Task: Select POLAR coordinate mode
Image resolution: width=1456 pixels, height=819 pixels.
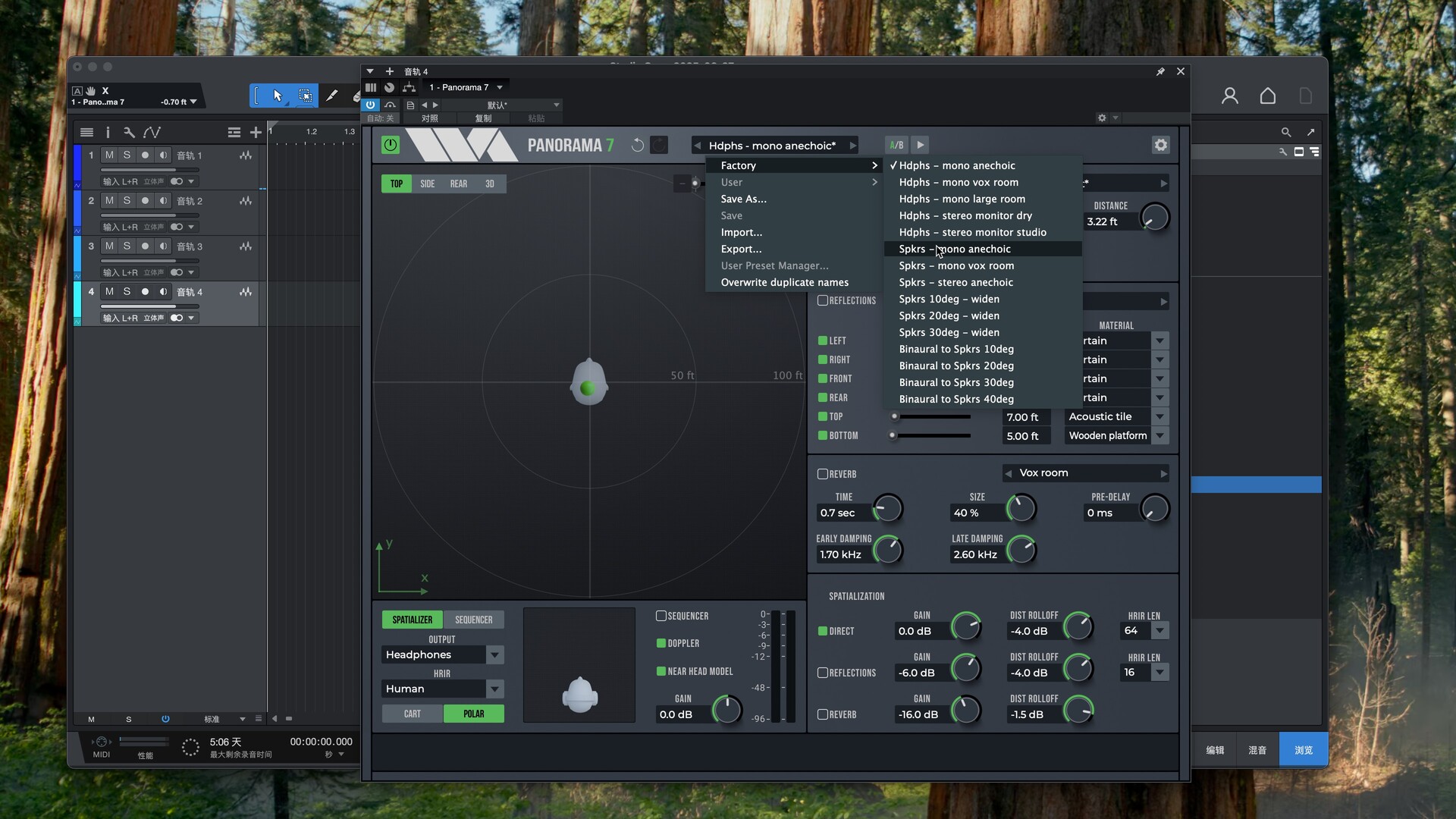Action: click(x=474, y=714)
